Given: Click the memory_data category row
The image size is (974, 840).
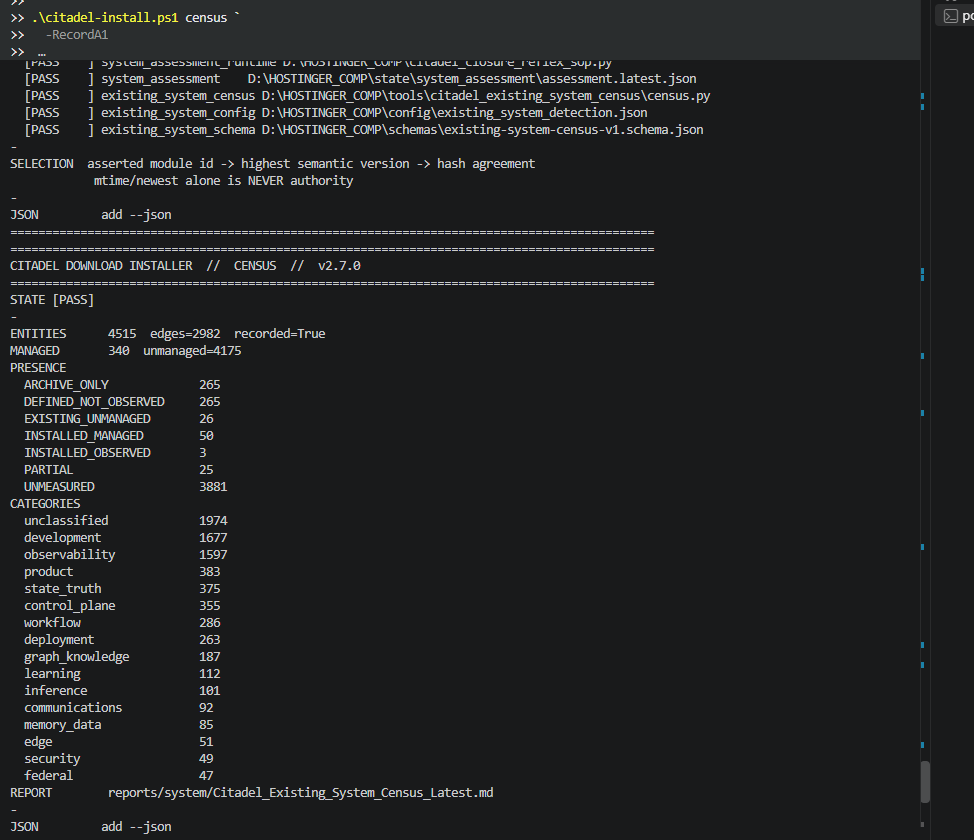Looking at the screenshot, I should (x=119, y=724).
